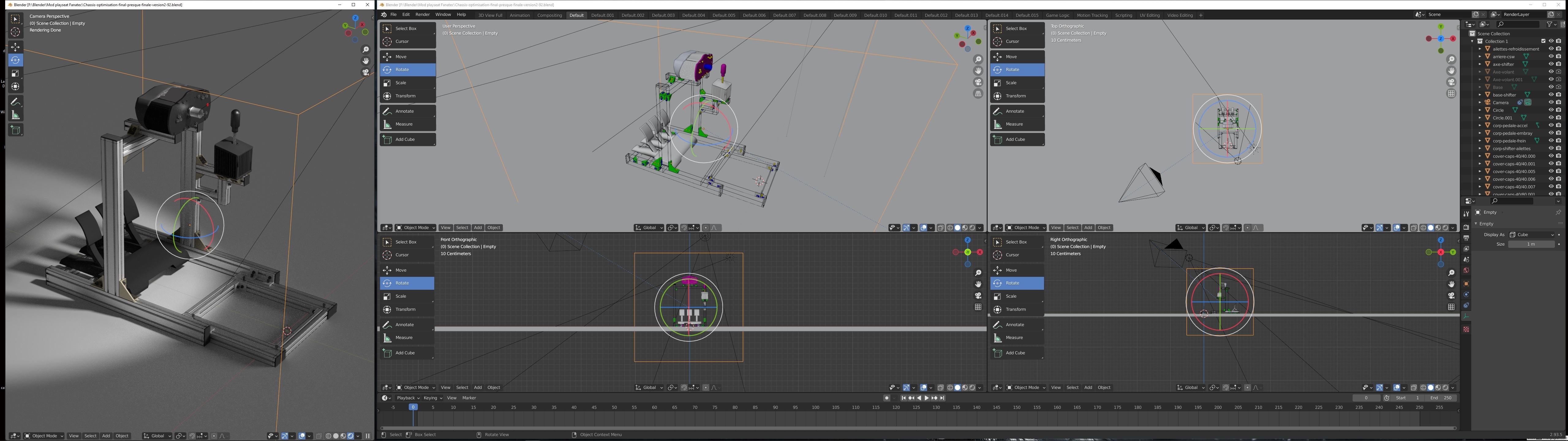
Task: Click the timeline End frame field
Action: pyautogui.click(x=1441, y=398)
